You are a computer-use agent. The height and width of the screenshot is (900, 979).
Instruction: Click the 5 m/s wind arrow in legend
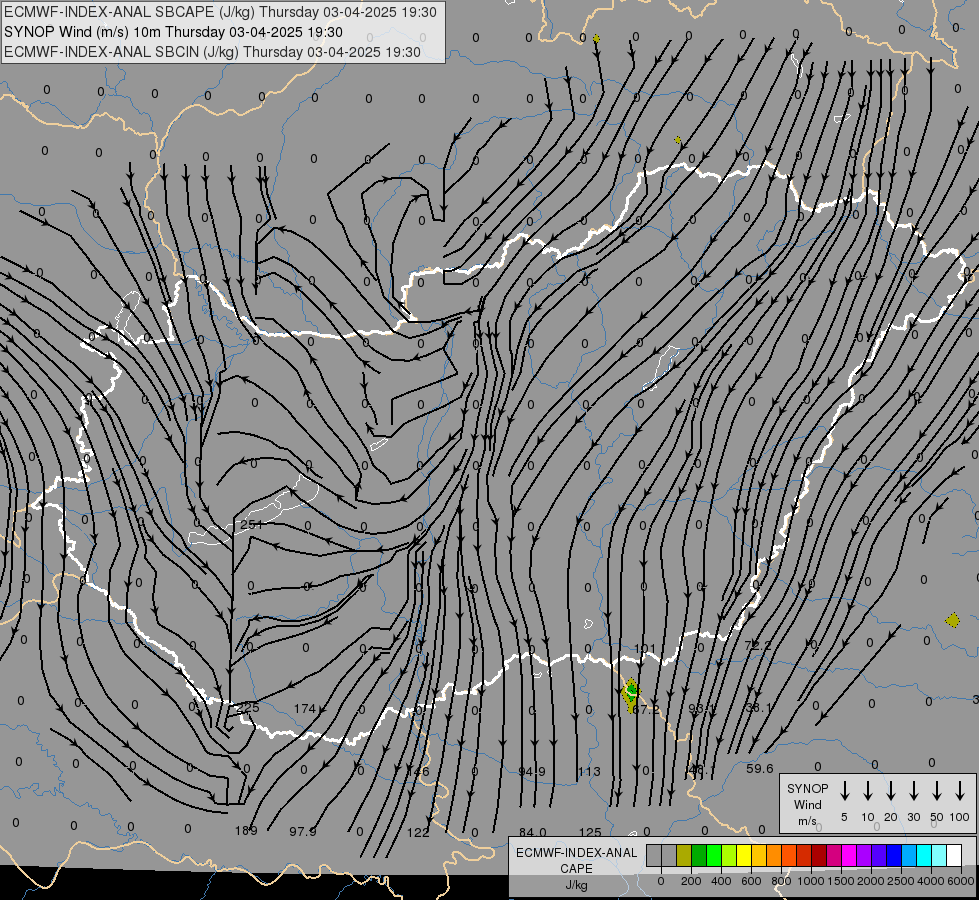(x=845, y=790)
